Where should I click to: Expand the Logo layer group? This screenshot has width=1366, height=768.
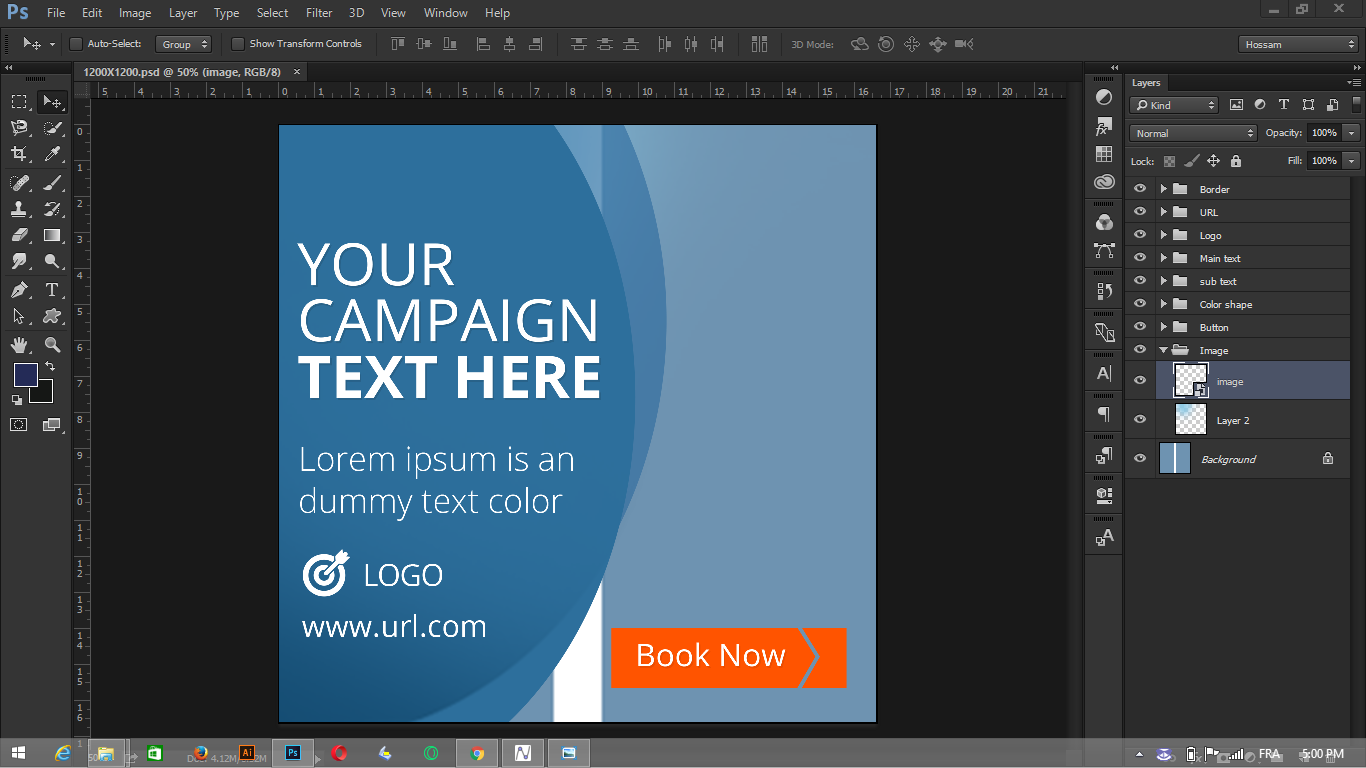point(1163,234)
